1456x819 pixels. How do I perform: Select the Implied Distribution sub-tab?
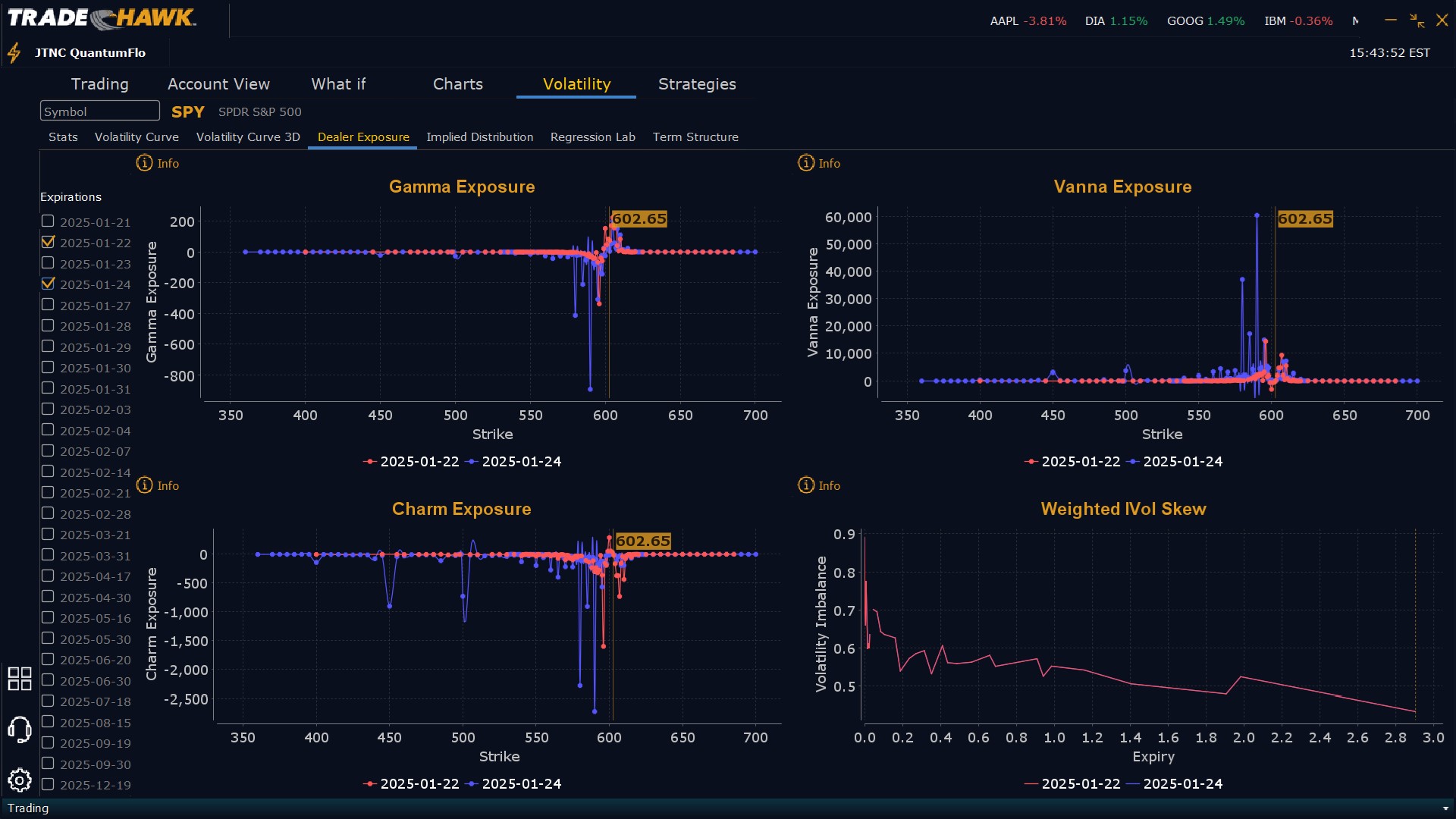coord(479,137)
